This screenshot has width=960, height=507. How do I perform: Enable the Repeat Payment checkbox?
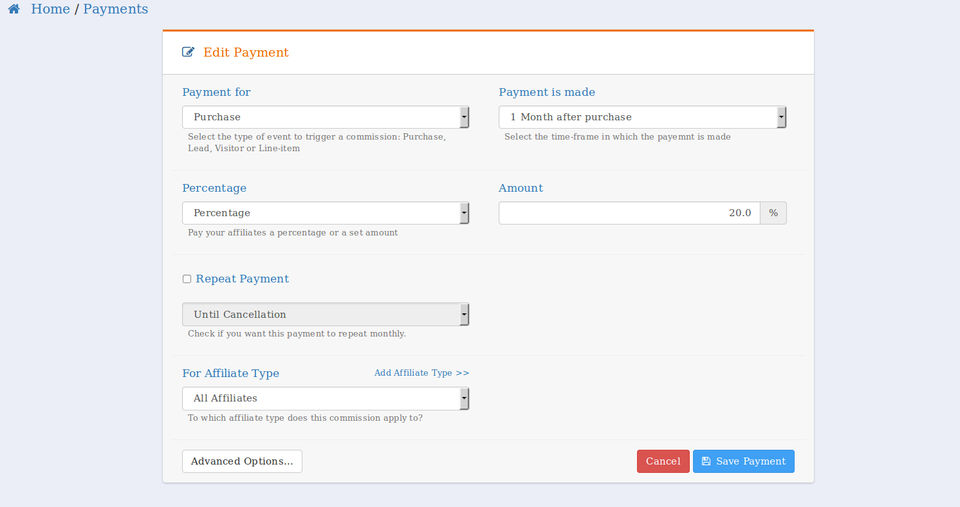[187, 279]
